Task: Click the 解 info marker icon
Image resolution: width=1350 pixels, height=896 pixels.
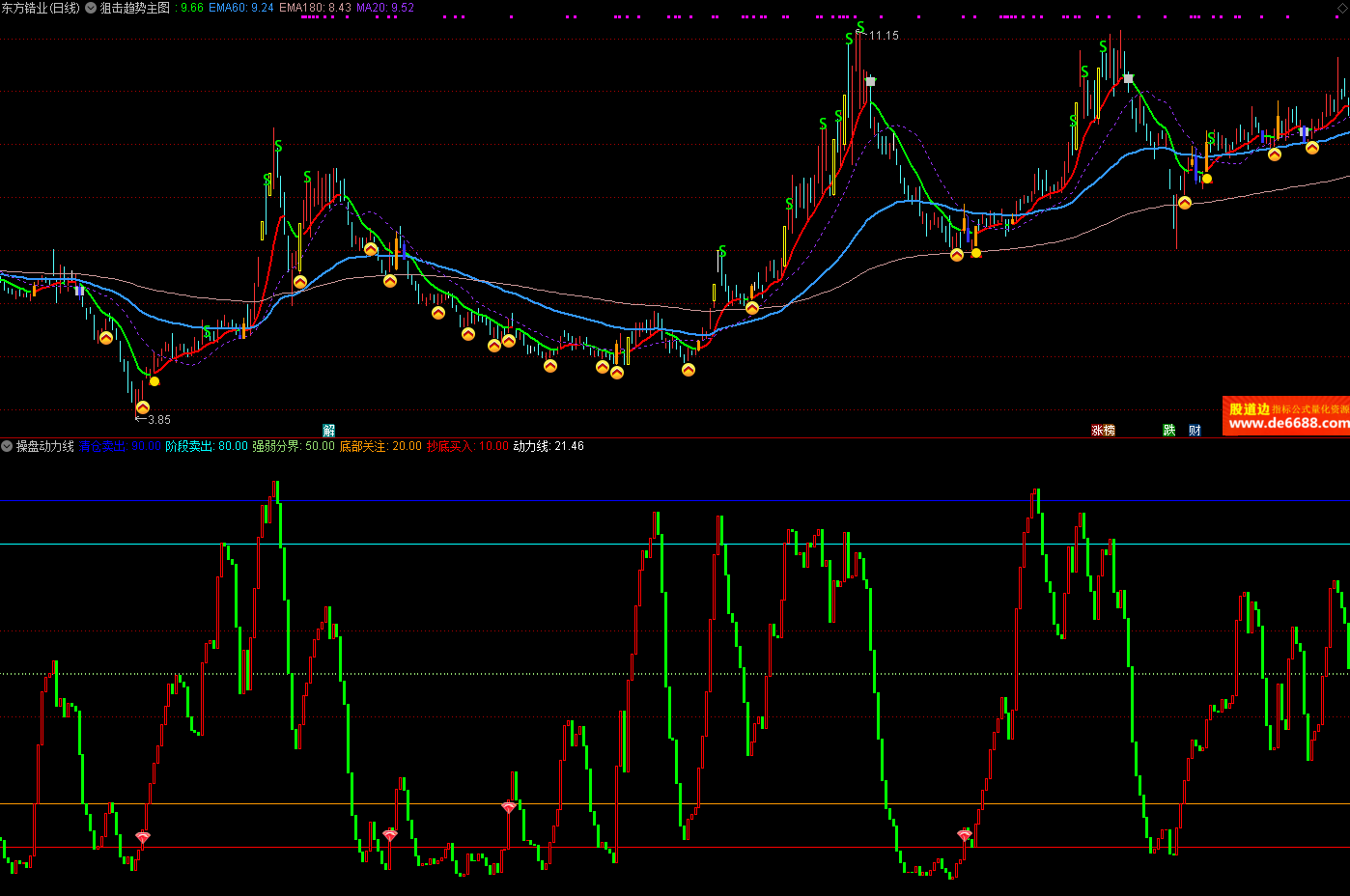Action: [x=329, y=431]
